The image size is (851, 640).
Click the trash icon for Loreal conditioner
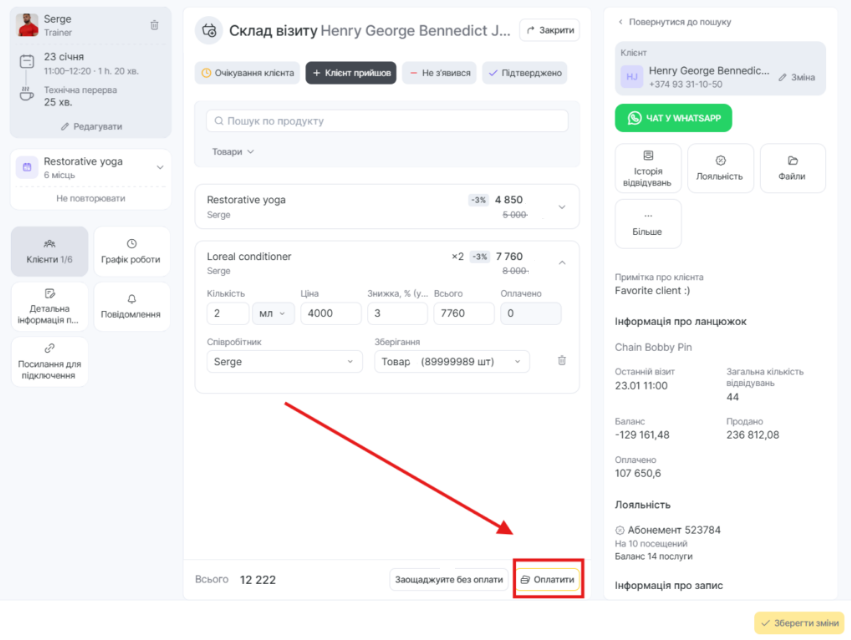tap(561, 361)
